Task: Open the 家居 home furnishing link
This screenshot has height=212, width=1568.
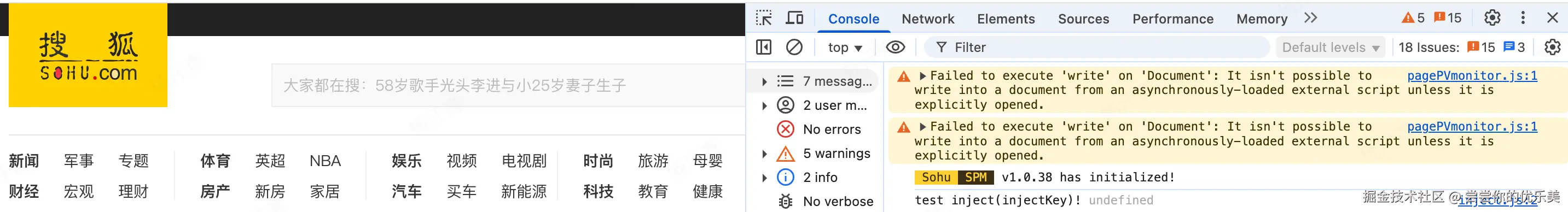Action: coord(325,192)
